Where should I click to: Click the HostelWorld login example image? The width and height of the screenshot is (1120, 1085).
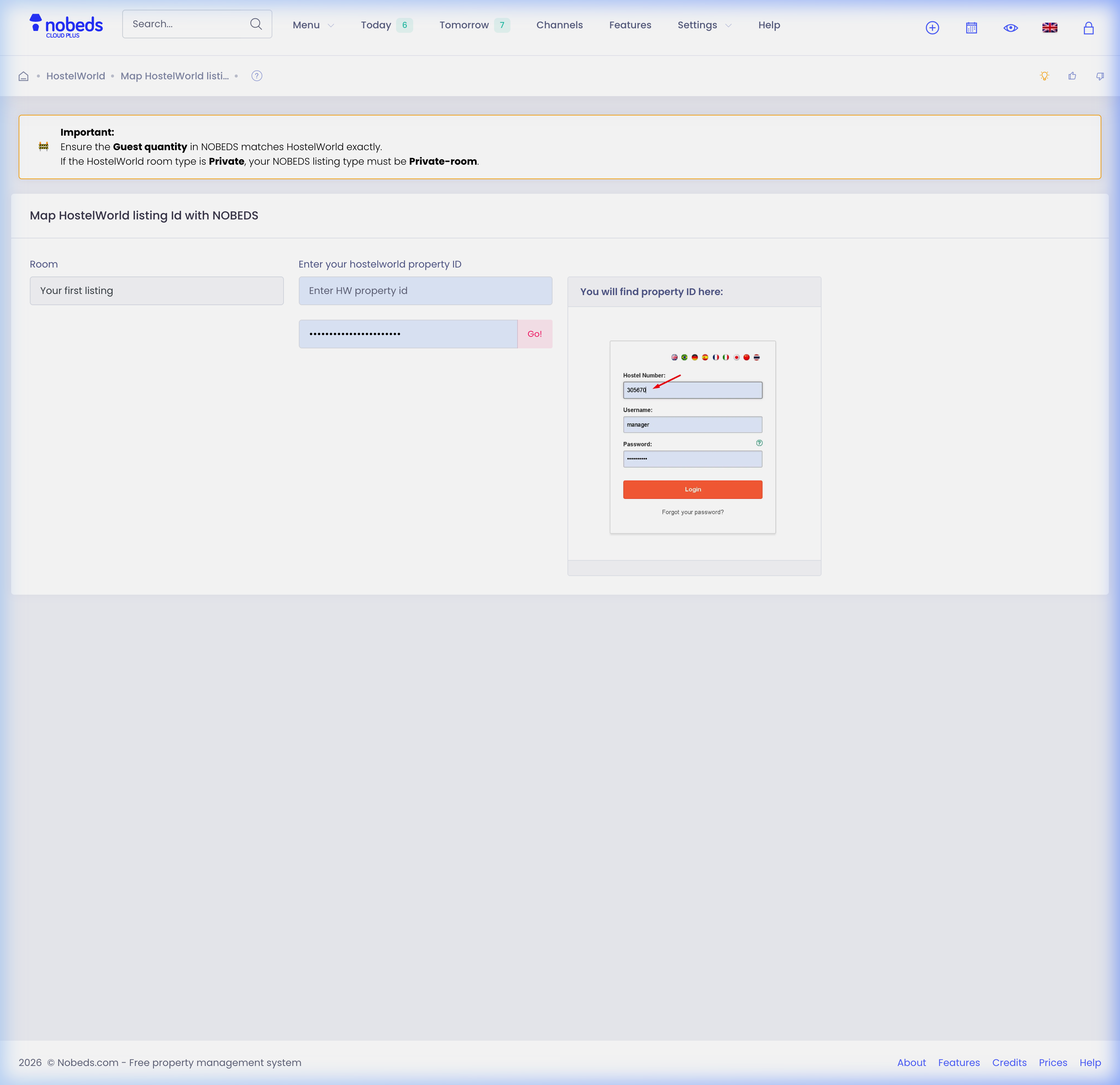[x=693, y=437]
